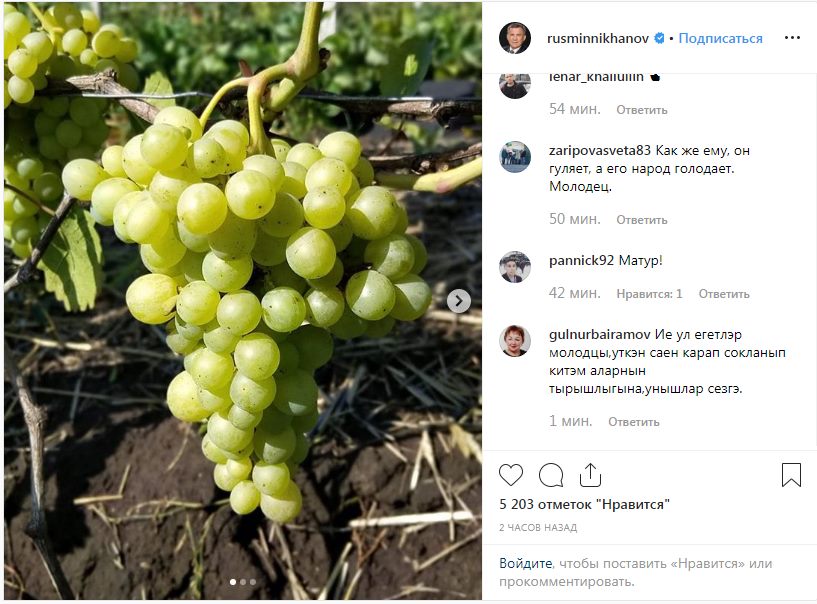Screen dimensions: 817x604
Task: Open gulnurbairamov commenter avatar
Action: click(515, 341)
